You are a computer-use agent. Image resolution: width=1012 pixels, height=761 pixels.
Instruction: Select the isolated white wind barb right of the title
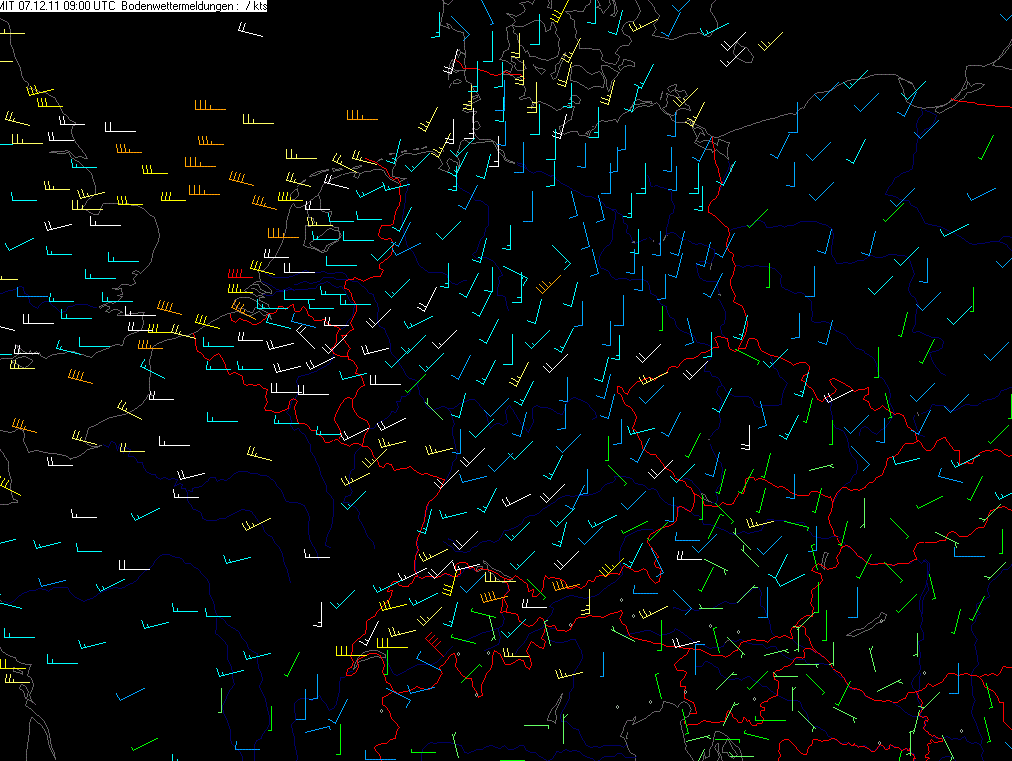coord(250,32)
